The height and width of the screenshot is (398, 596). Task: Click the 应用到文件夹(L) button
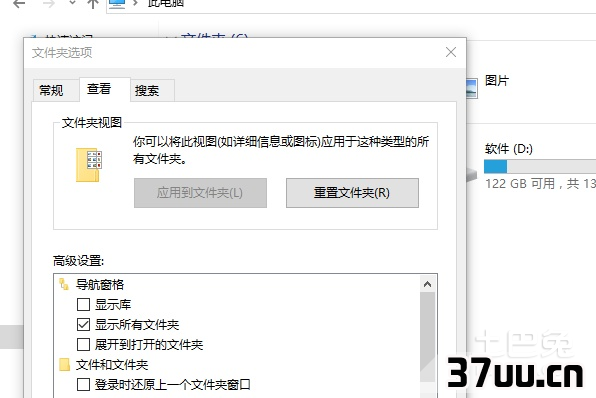(x=200, y=193)
